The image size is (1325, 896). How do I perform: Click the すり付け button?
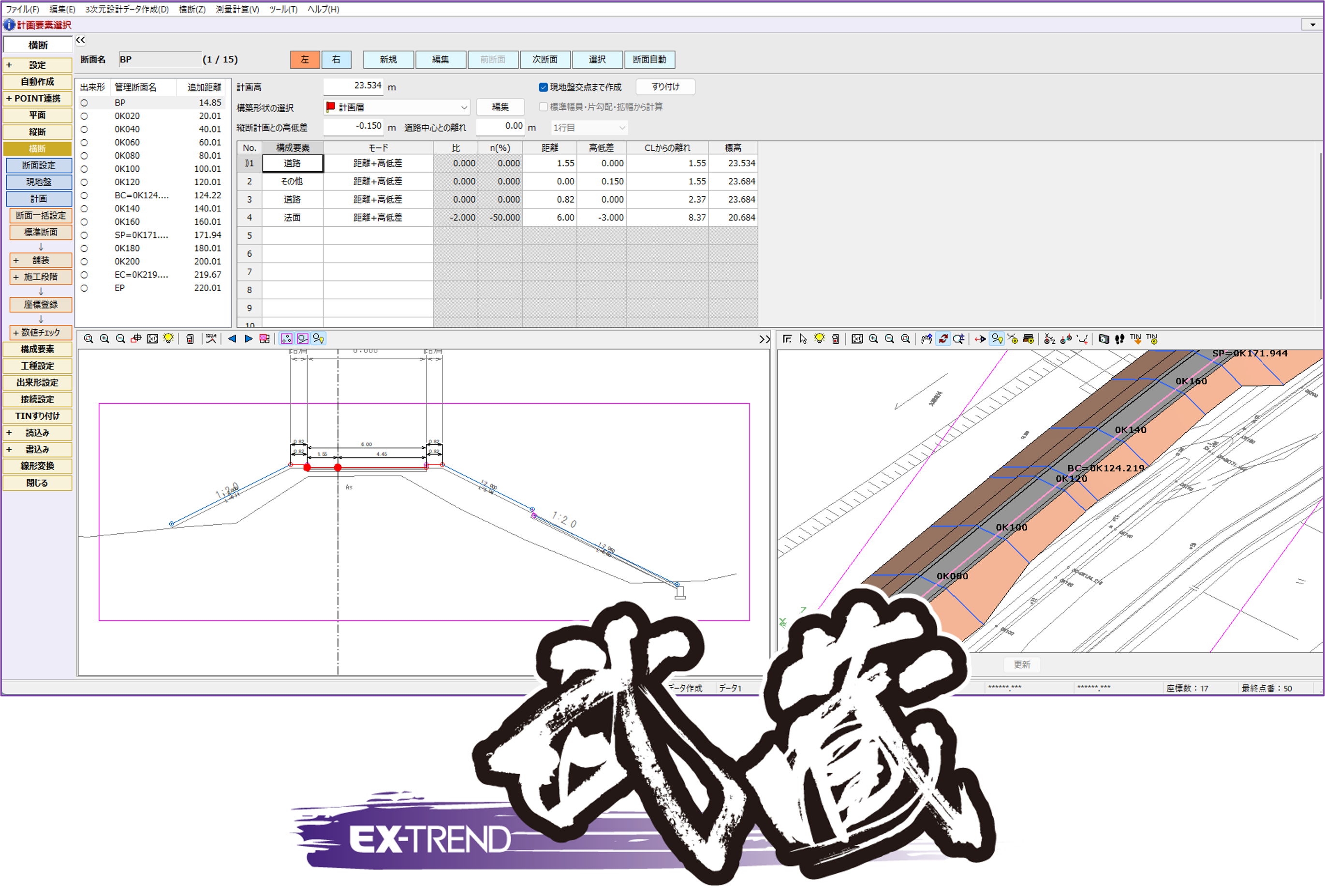[665, 87]
